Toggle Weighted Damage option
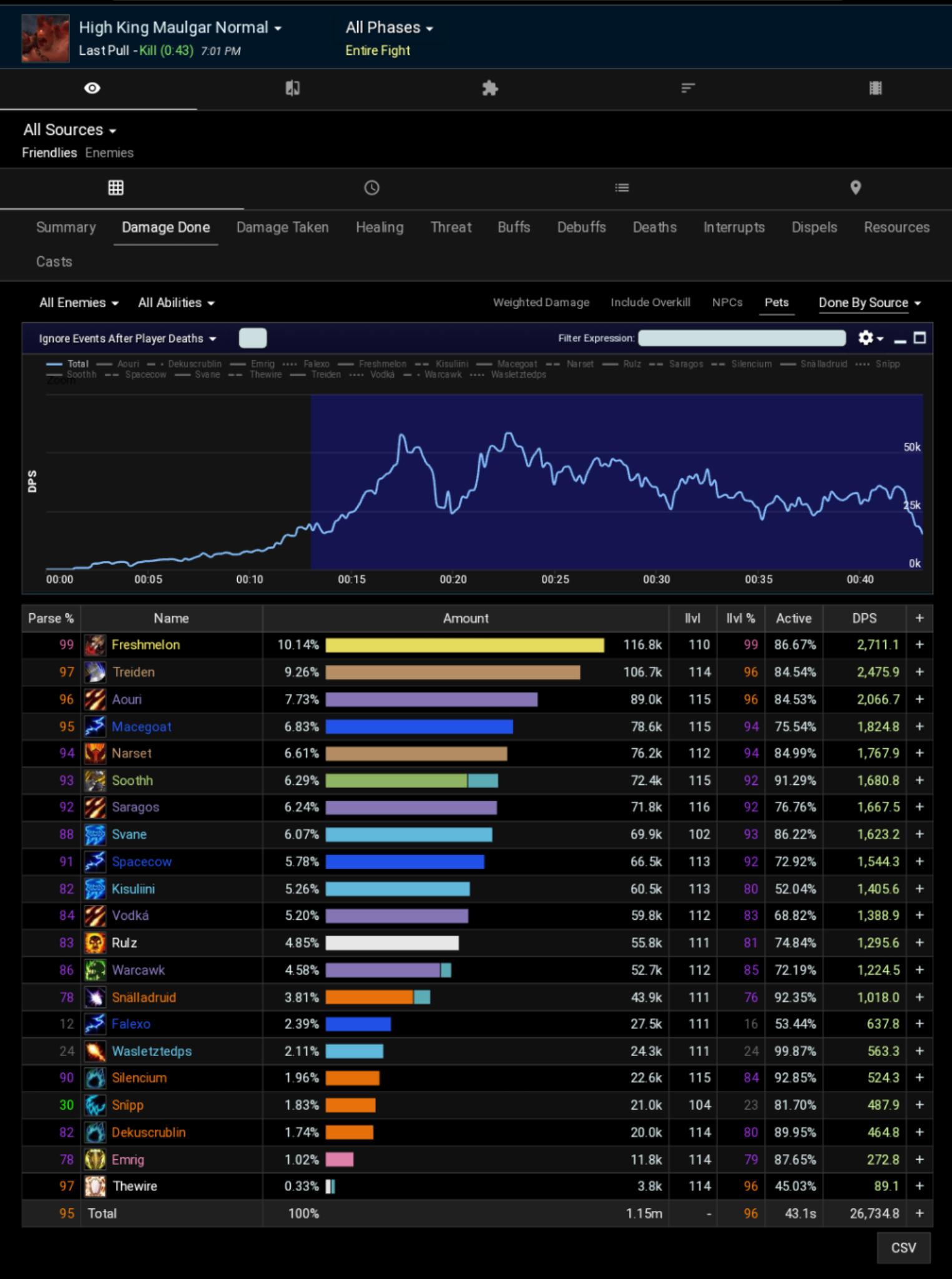 [541, 302]
